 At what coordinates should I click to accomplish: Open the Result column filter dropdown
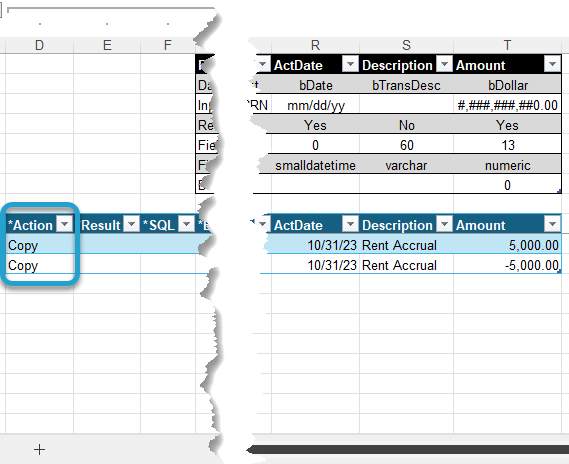click(131, 225)
